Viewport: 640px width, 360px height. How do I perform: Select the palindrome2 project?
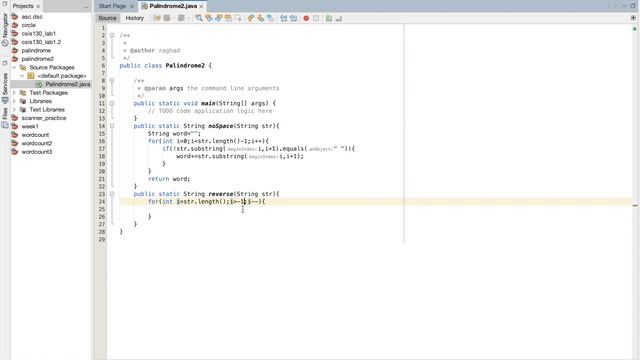[x=38, y=59]
